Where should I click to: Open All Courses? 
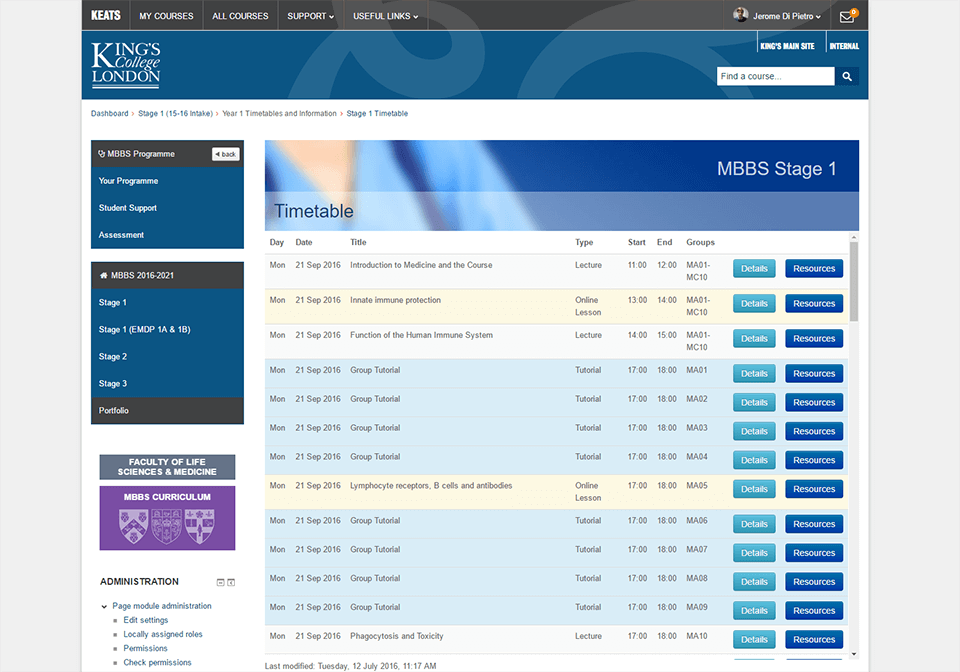(240, 16)
